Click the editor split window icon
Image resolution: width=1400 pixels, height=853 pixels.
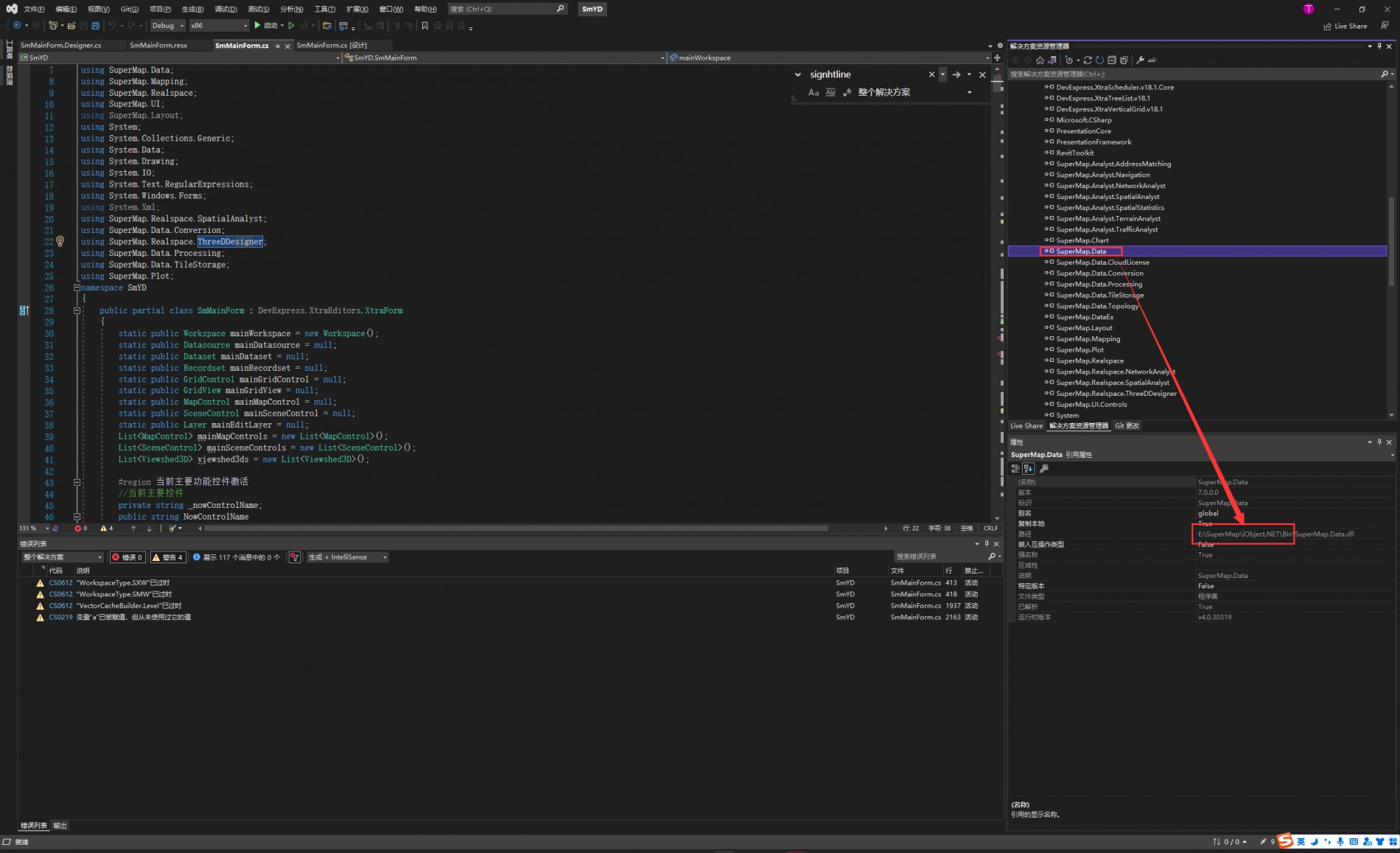pos(997,58)
